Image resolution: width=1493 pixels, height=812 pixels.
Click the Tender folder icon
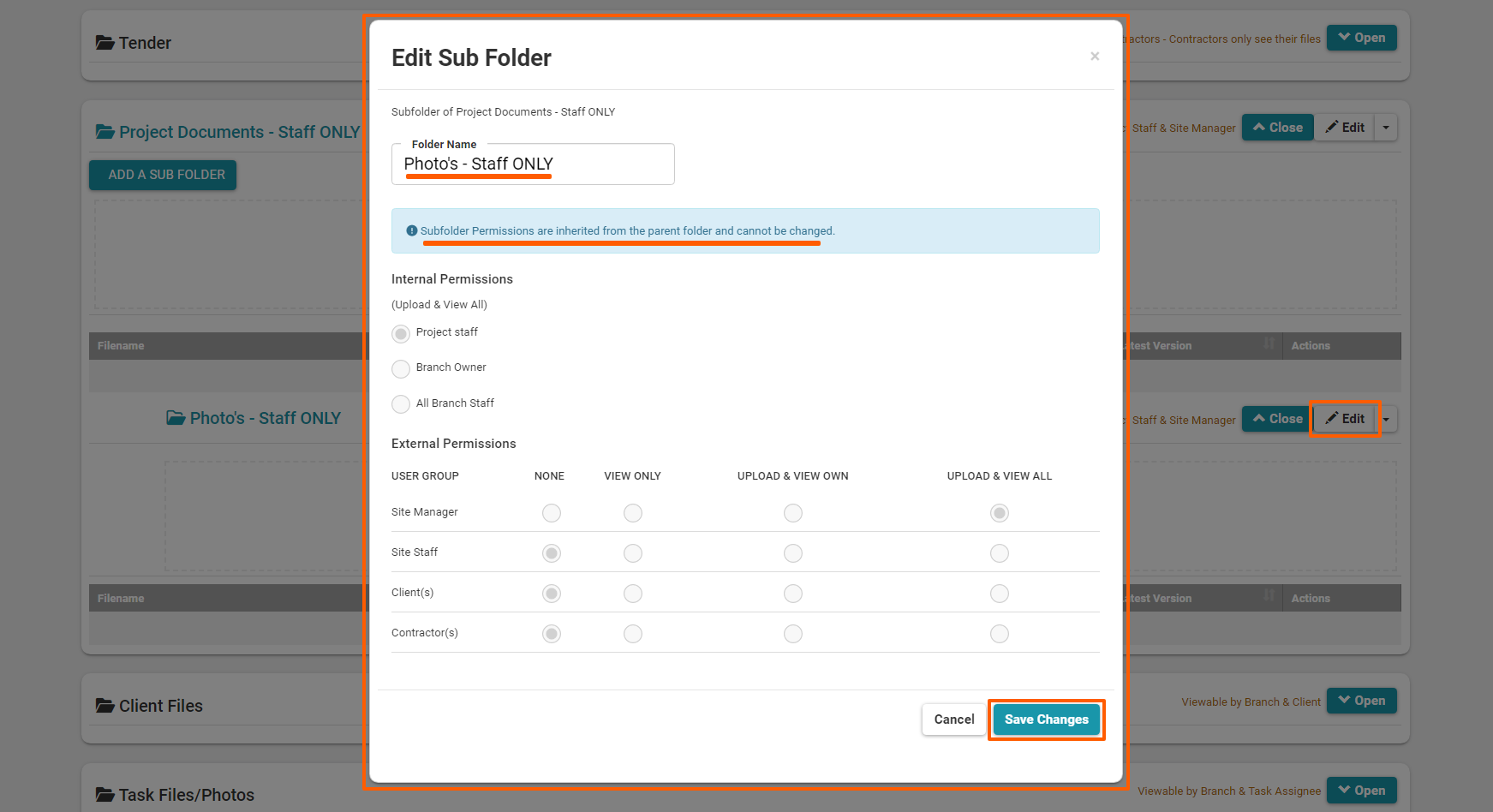tap(105, 43)
